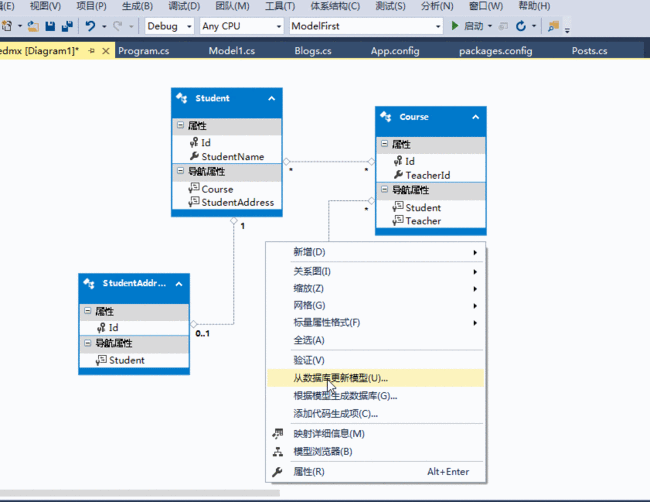This screenshot has height=502, width=650.
Task: Click the refresh/restart circular arrow icon
Action: [x=521, y=26]
